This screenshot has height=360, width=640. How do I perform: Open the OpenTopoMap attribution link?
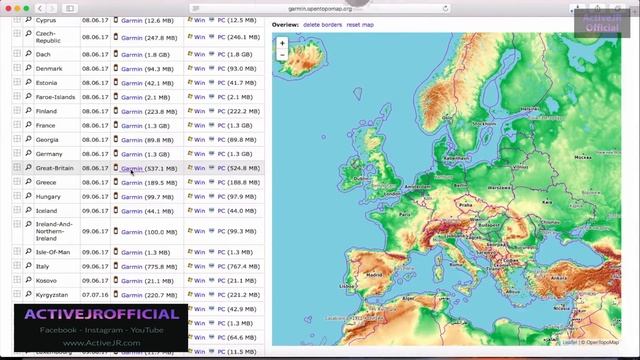[602, 342]
